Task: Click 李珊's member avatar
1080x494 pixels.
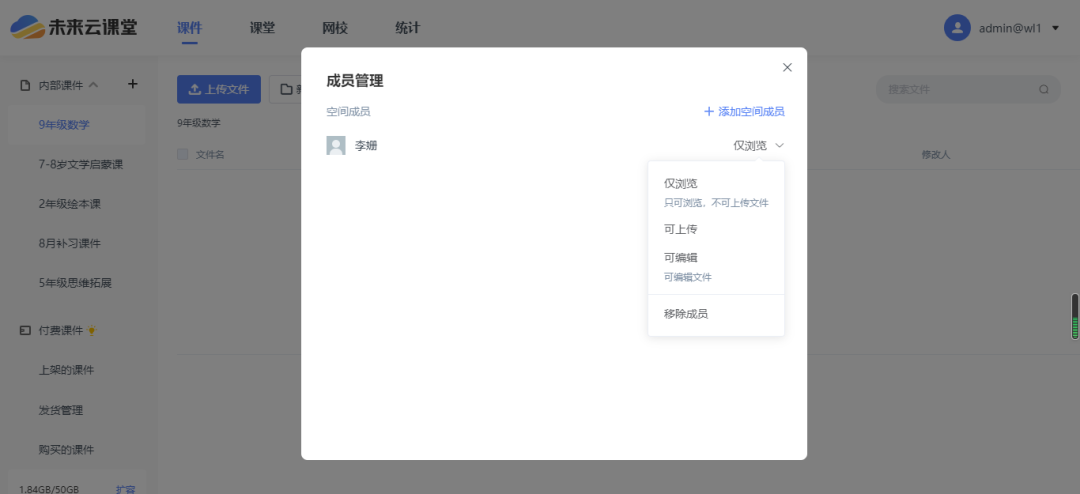Action: click(336, 146)
